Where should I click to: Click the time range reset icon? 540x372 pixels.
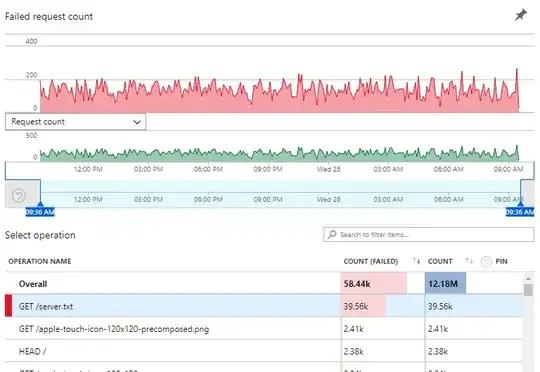click(19, 195)
